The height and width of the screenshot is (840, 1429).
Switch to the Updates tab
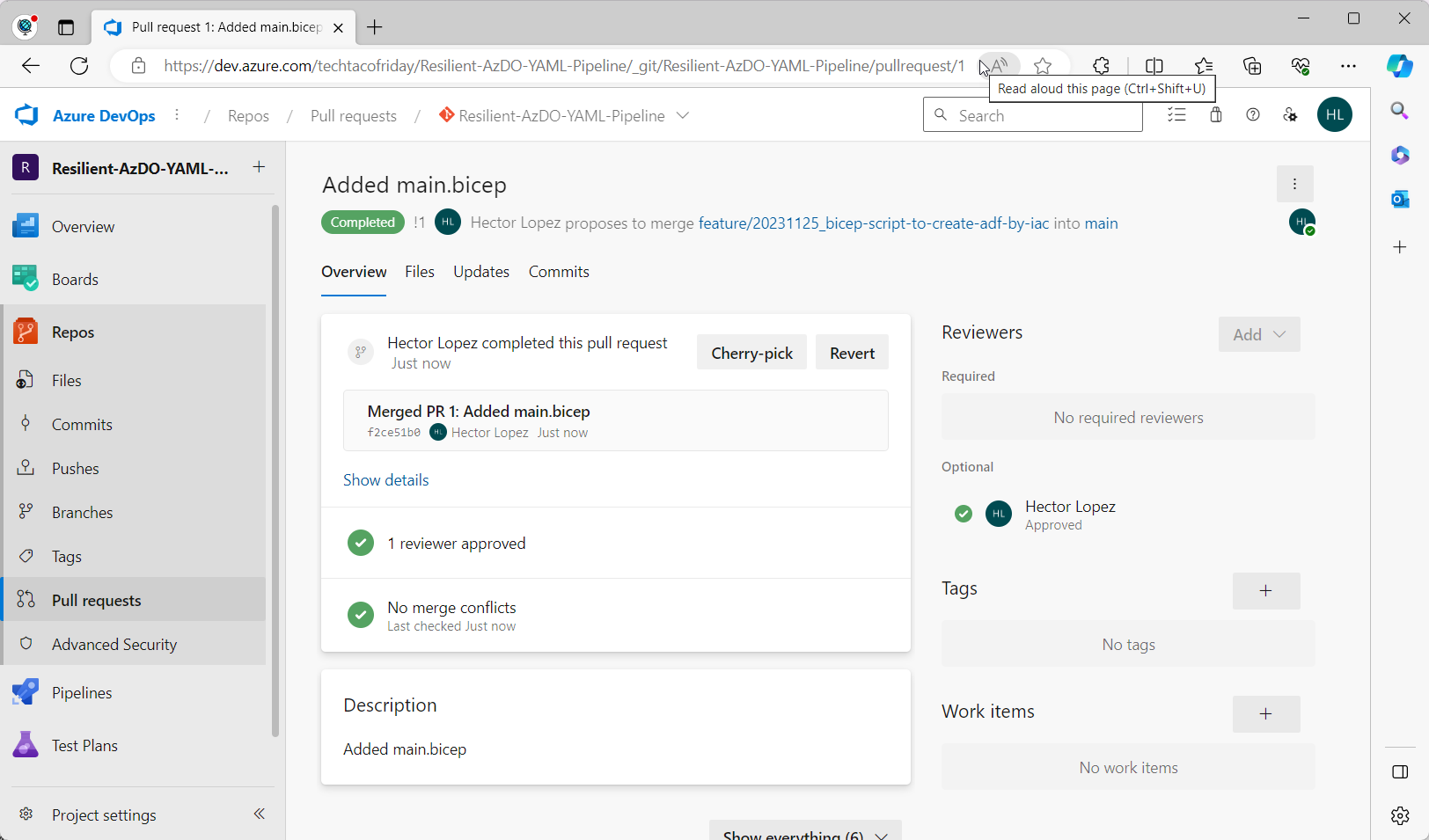[481, 272]
